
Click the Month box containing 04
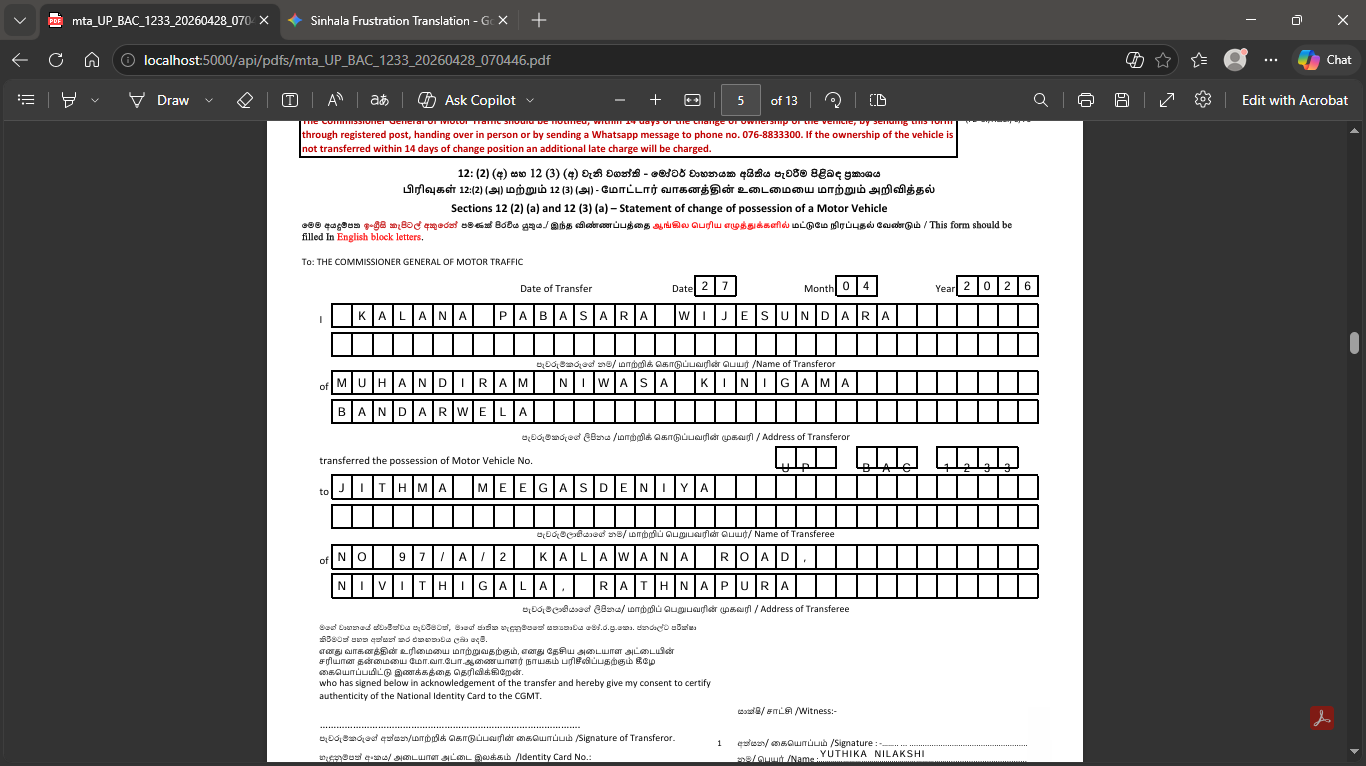(856, 286)
